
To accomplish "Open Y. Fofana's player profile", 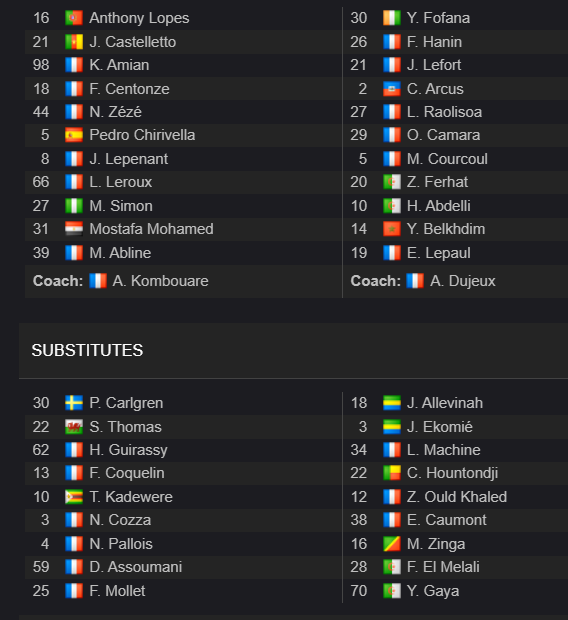I will coord(438,18).
